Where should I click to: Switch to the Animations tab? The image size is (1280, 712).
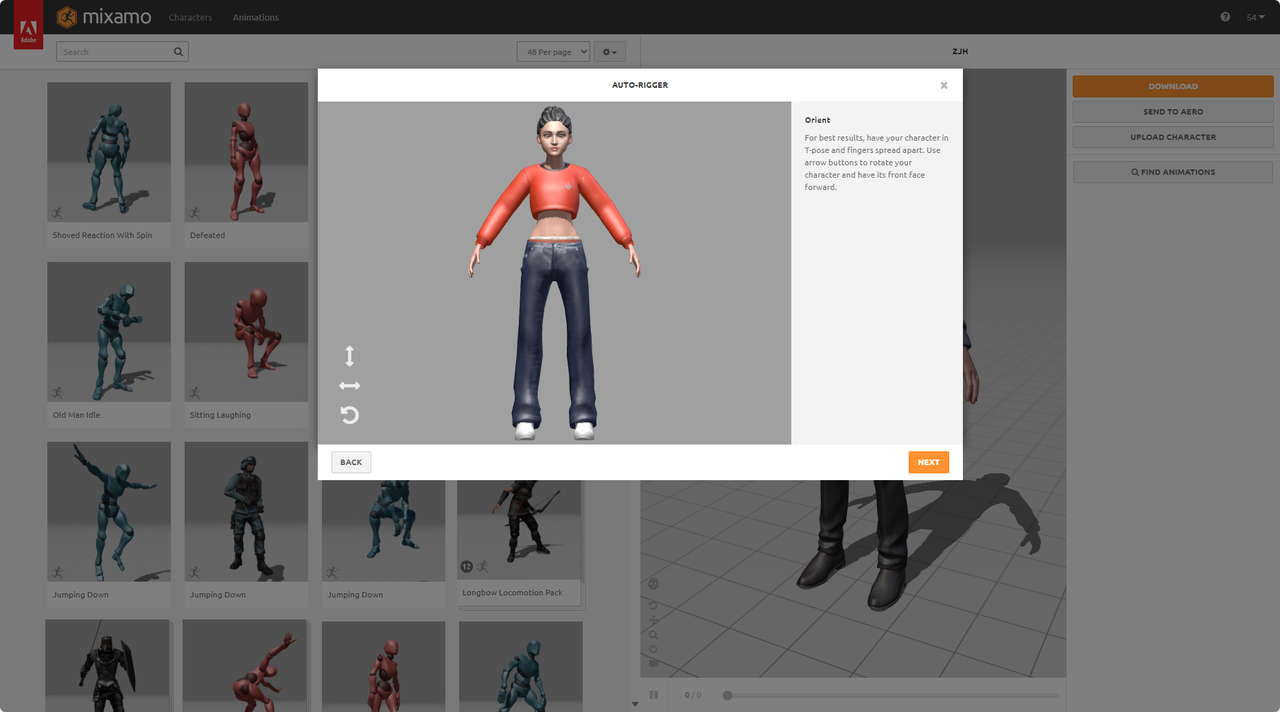pos(255,17)
